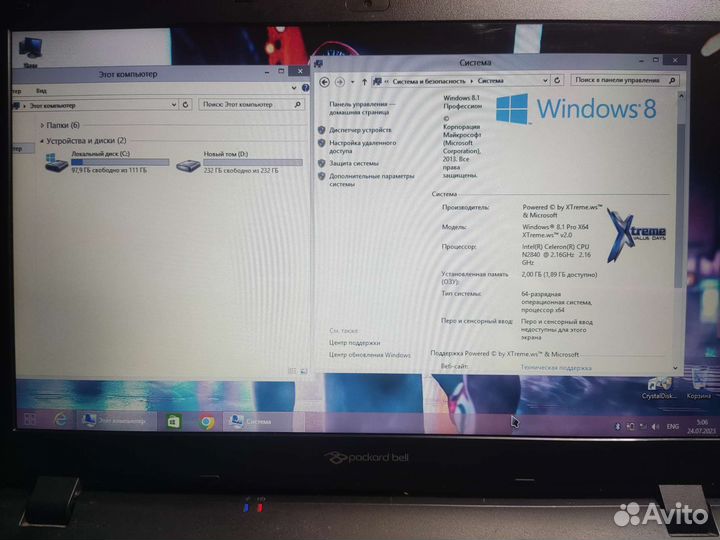Expand address dropdown in Этот компьютер window
The width and height of the screenshot is (720, 540).
174,105
